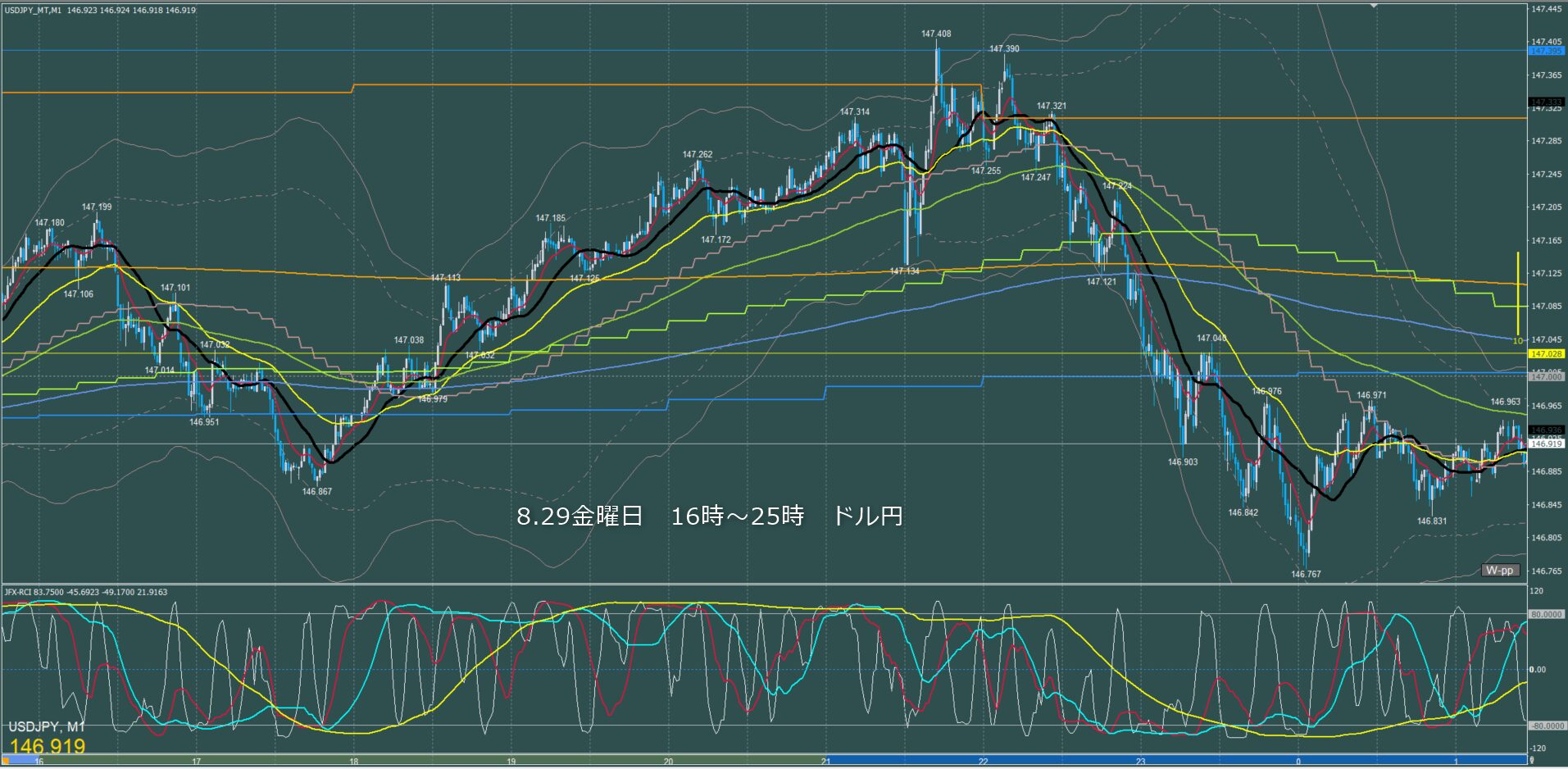Select the blue 147.395 price tag
The height and width of the screenshot is (769, 1568).
(x=1546, y=51)
